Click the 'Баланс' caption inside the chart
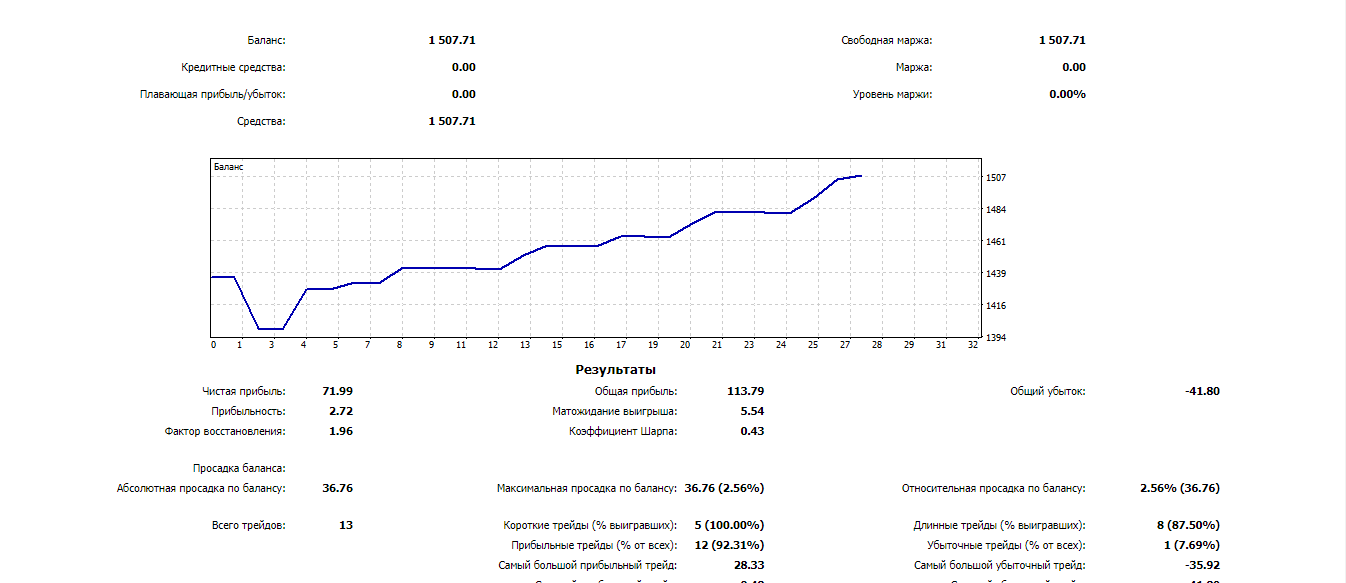 tap(229, 167)
